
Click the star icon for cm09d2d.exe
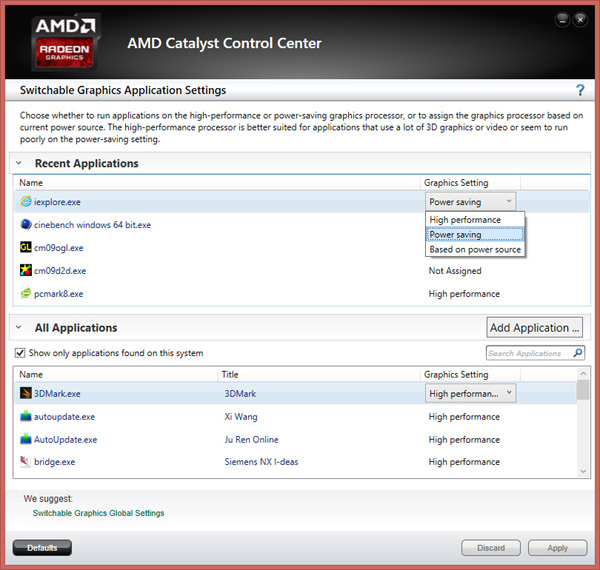point(26,270)
